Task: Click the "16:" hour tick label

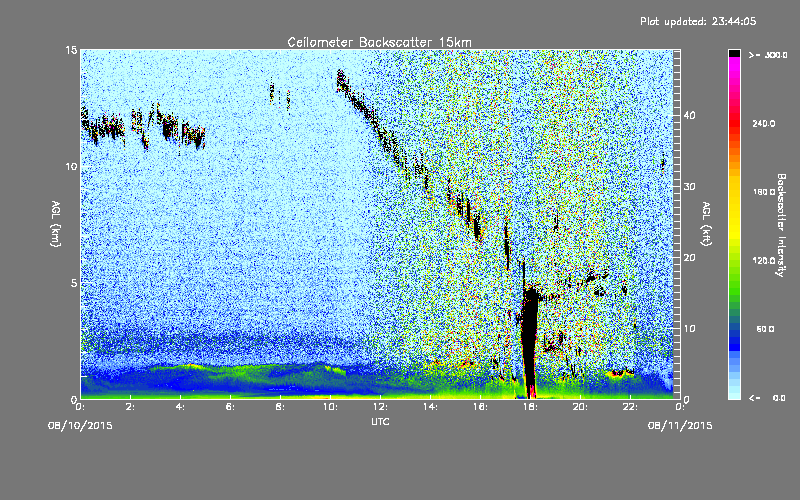Action: (480, 407)
